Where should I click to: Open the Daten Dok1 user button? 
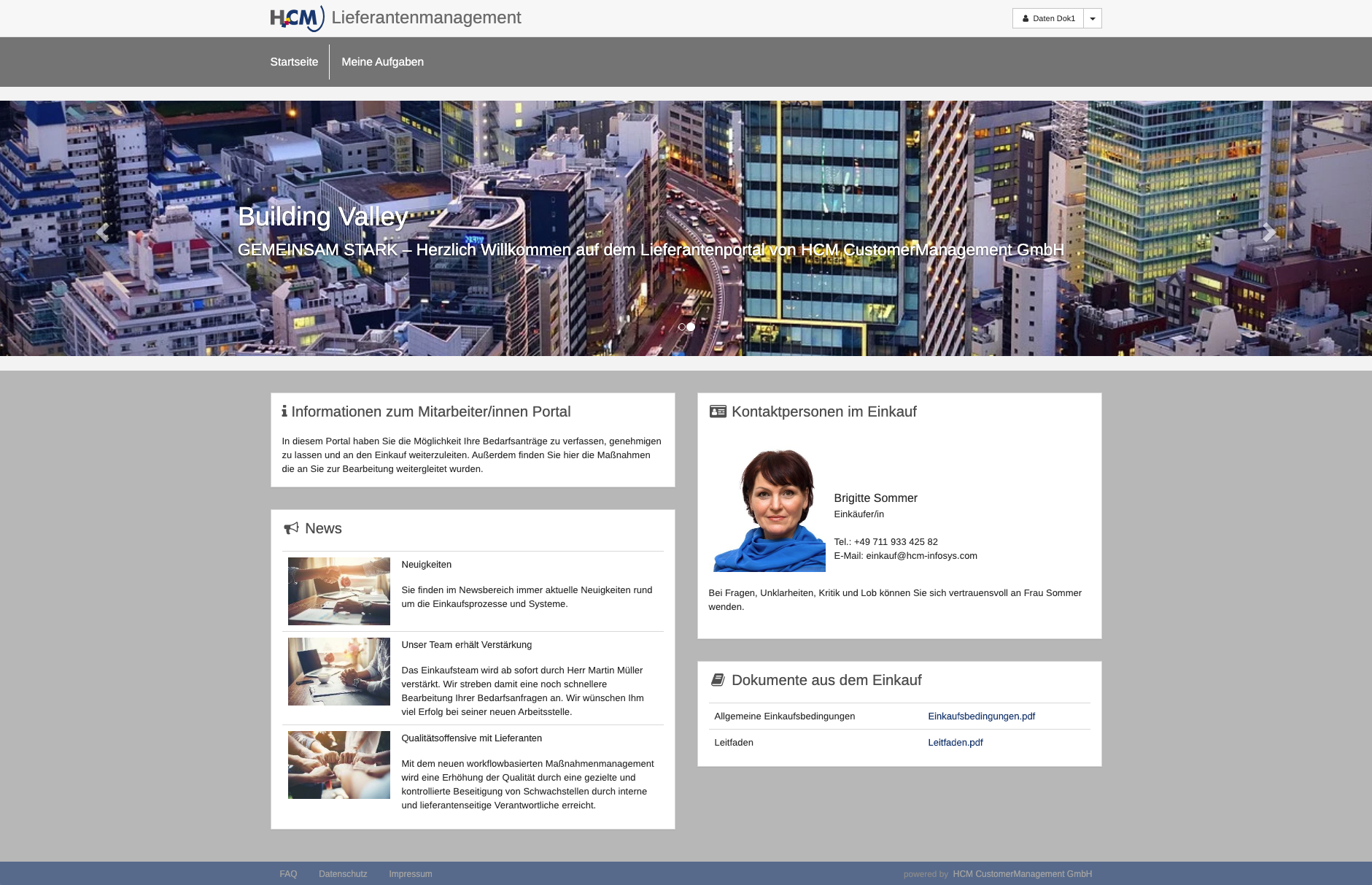tap(1048, 19)
